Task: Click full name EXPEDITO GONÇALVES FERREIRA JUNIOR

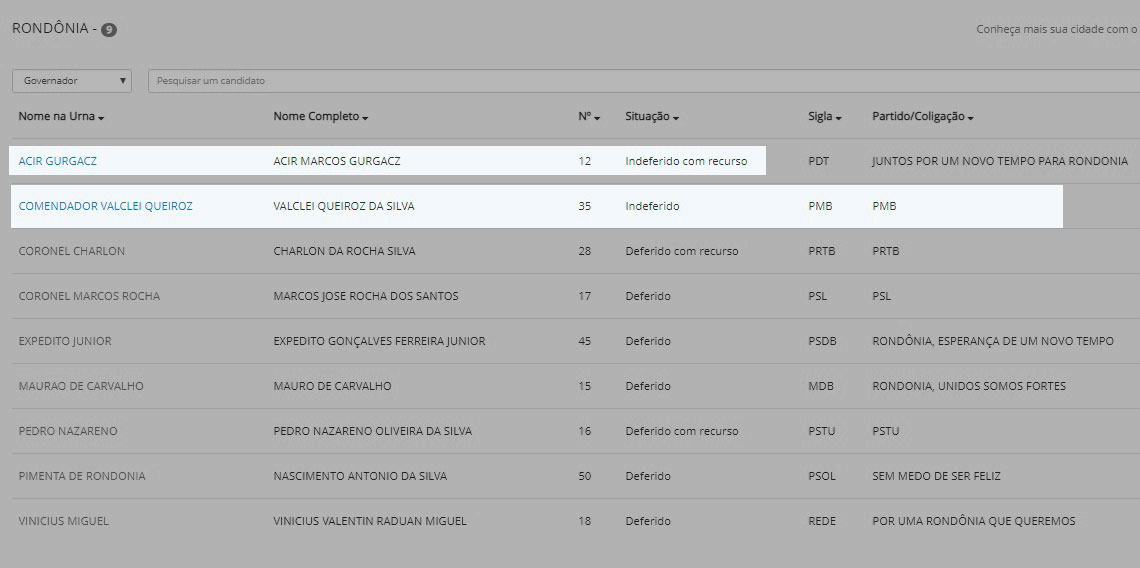Action: 380,341
